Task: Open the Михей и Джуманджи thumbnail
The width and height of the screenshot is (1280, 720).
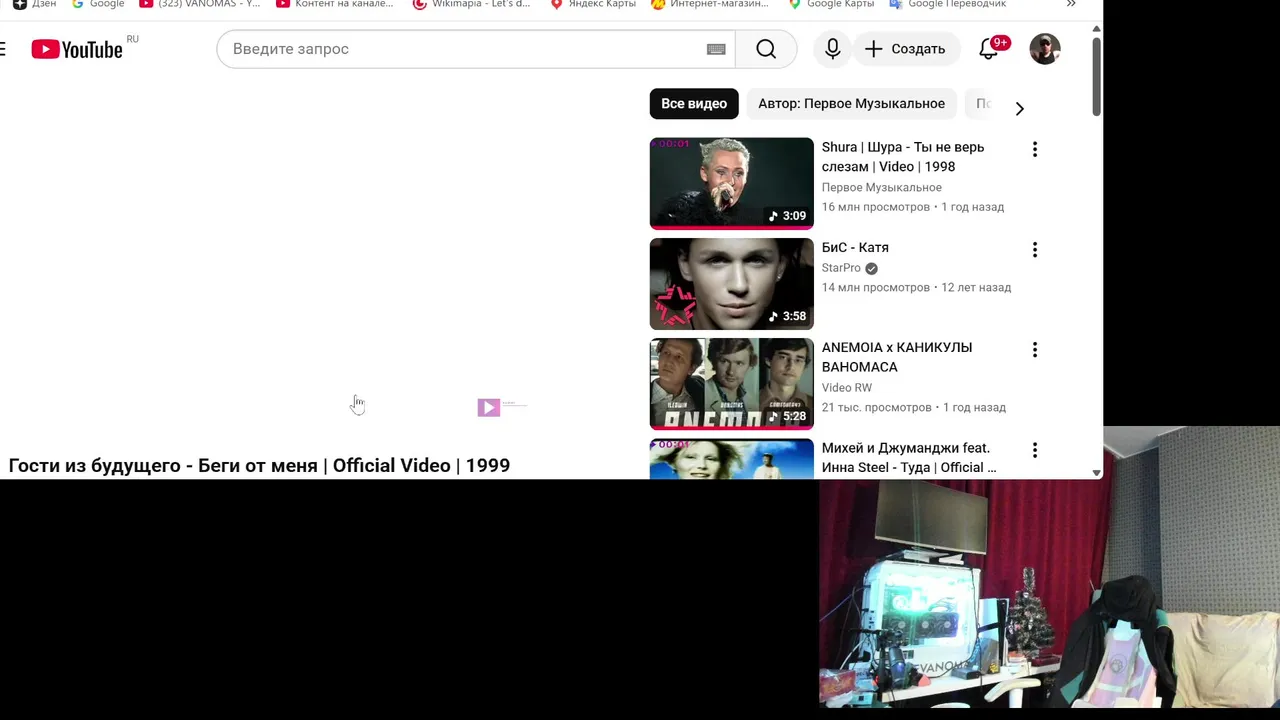Action: pos(732,459)
